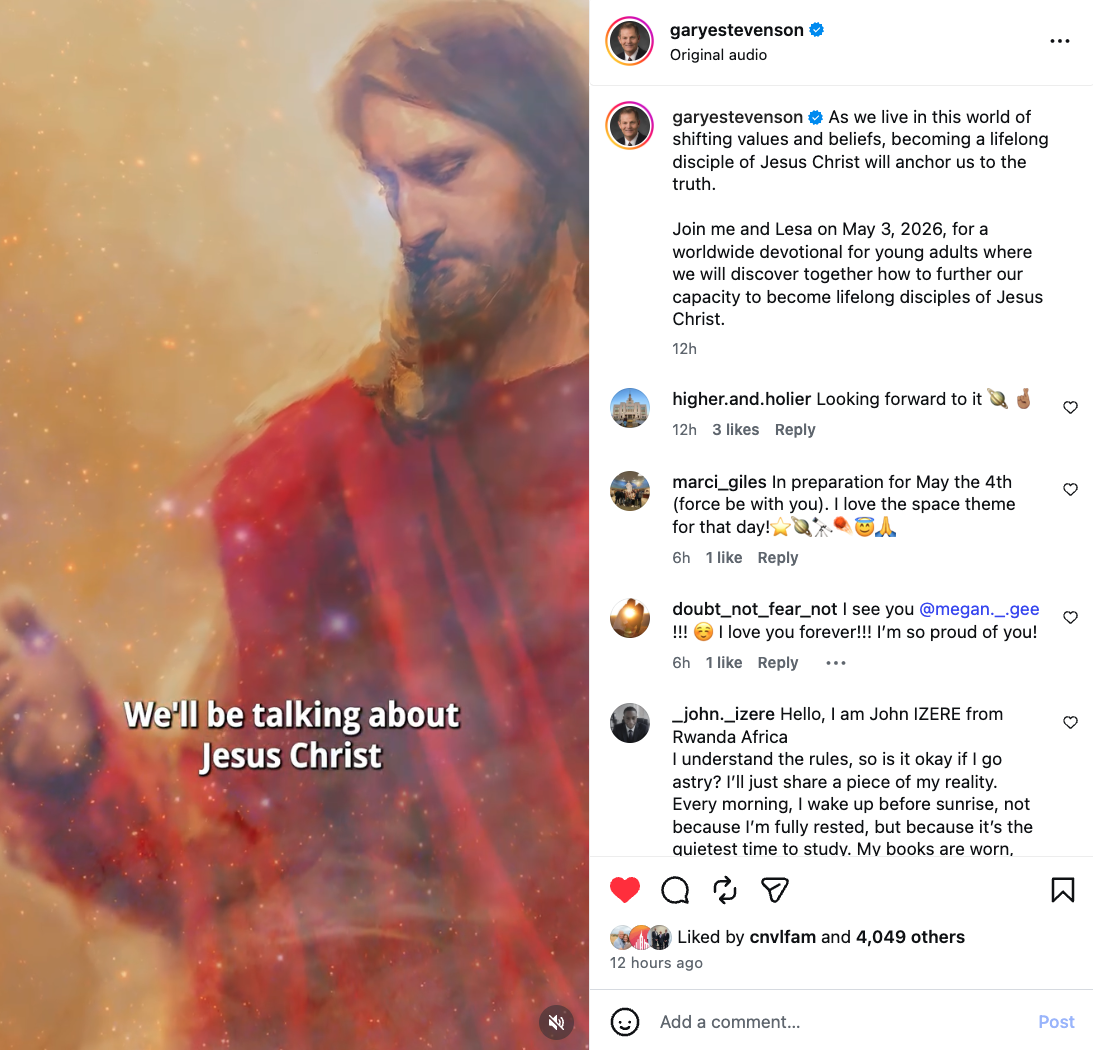
Task: Open doubt_not_fear_not's profile picture
Action: click(x=630, y=617)
